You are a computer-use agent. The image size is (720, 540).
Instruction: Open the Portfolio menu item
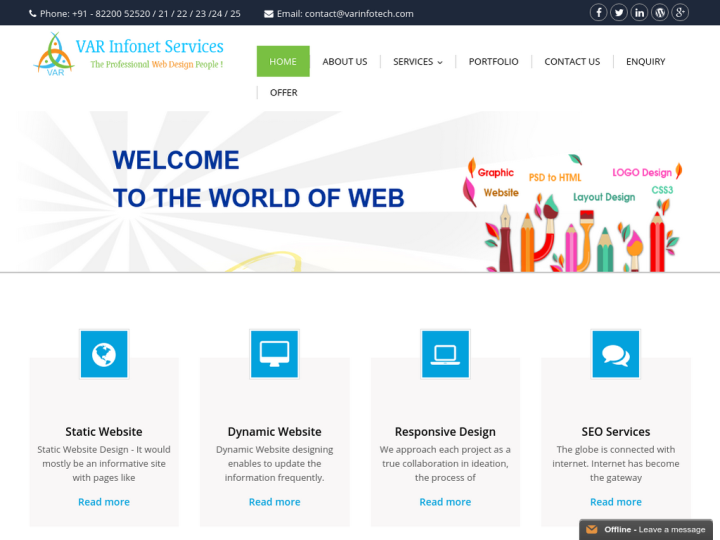point(494,62)
